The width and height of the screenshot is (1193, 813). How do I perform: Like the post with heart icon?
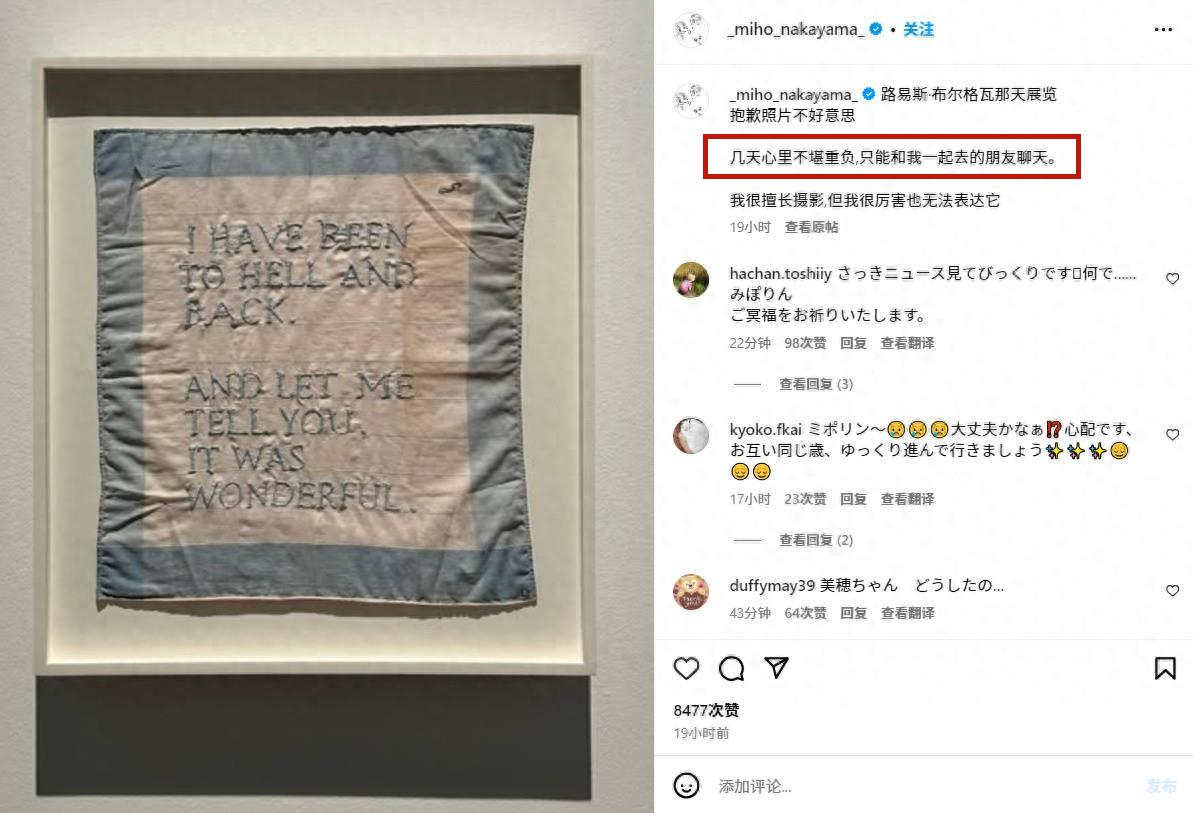pyautogui.click(x=686, y=669)
